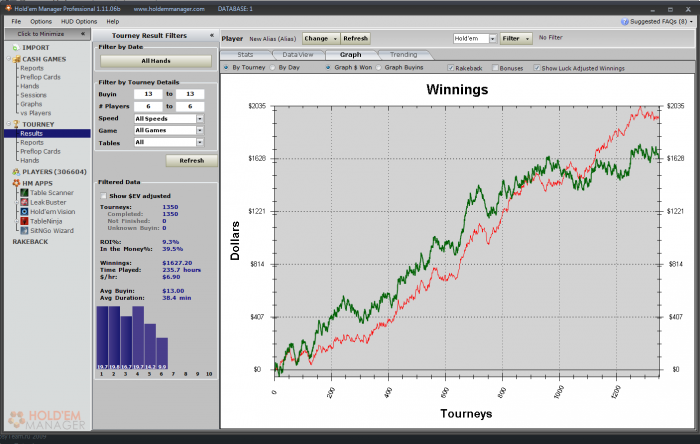Viewport: 700px width, 444px height.
Task: Open the HUD Options menu
Action: point(79,21)
